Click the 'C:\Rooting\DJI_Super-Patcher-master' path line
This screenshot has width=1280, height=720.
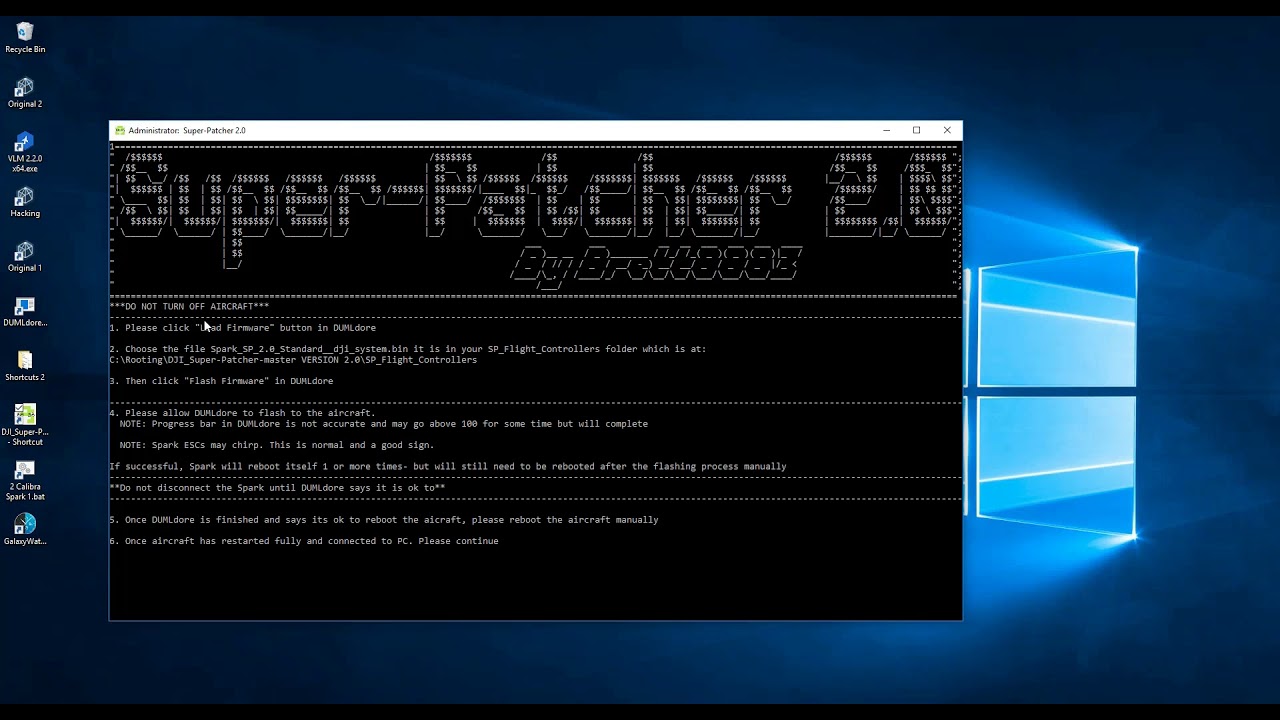point(293,360)
